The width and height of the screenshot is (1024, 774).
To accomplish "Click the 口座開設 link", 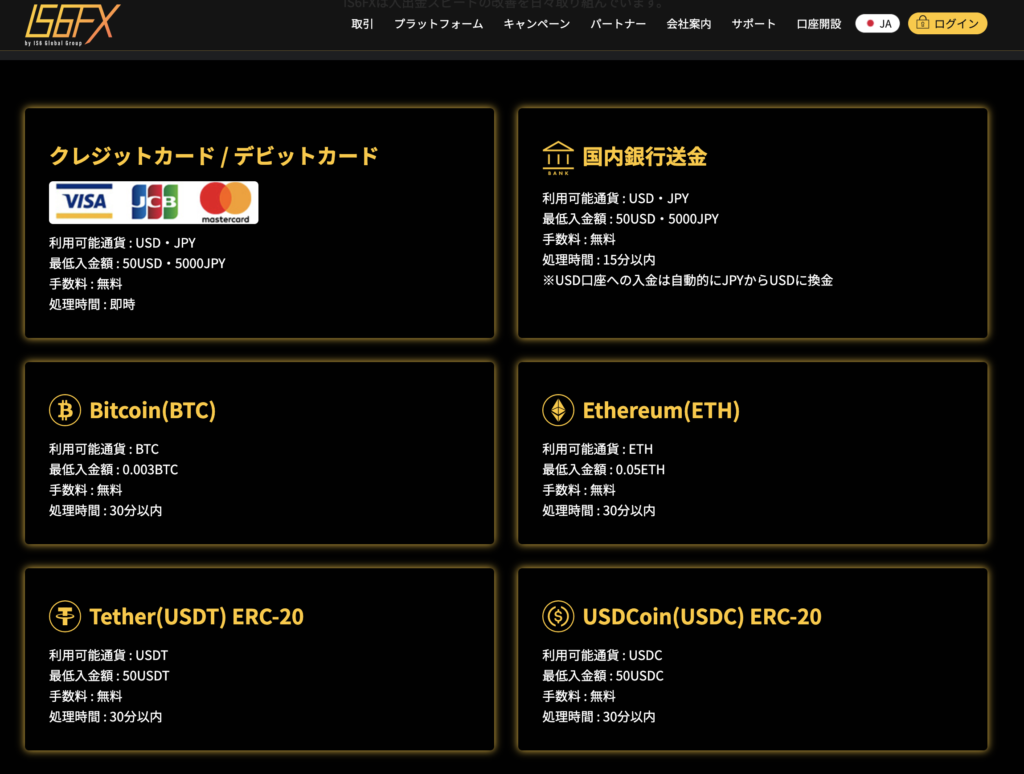I will (818, 24).
